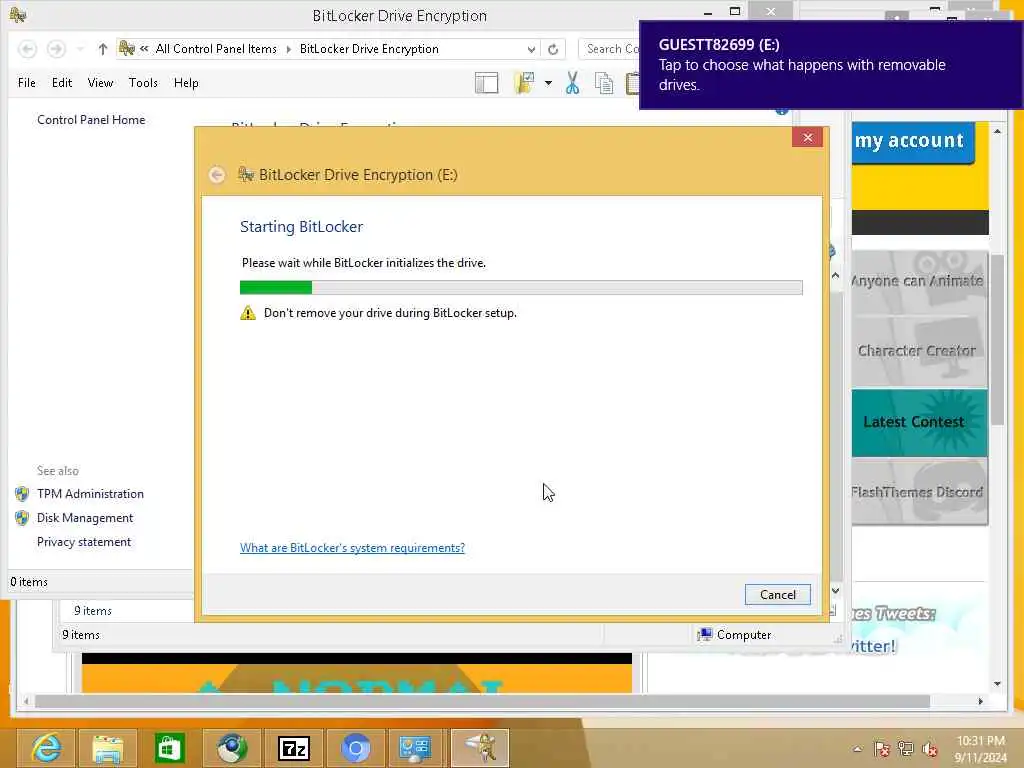
Task: Refresh the Control Panel view
Action: point(553,49)
